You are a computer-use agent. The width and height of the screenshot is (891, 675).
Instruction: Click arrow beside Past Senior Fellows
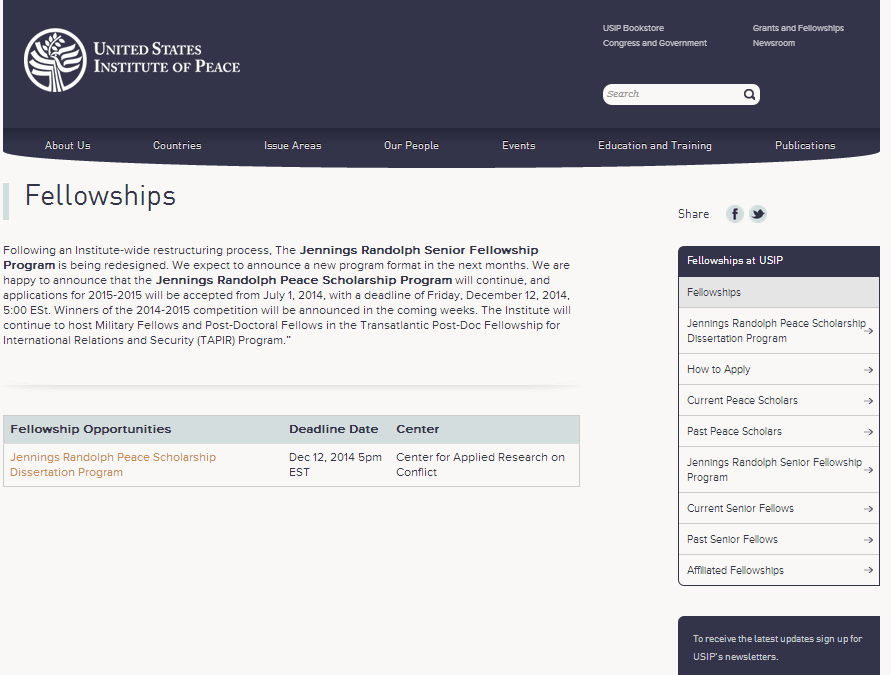click(869, 540)
